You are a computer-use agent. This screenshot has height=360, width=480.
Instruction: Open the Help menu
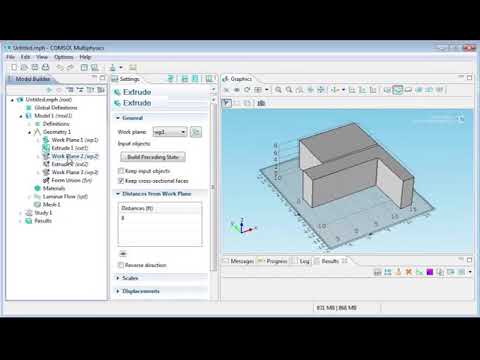click(x=85, y=57)
